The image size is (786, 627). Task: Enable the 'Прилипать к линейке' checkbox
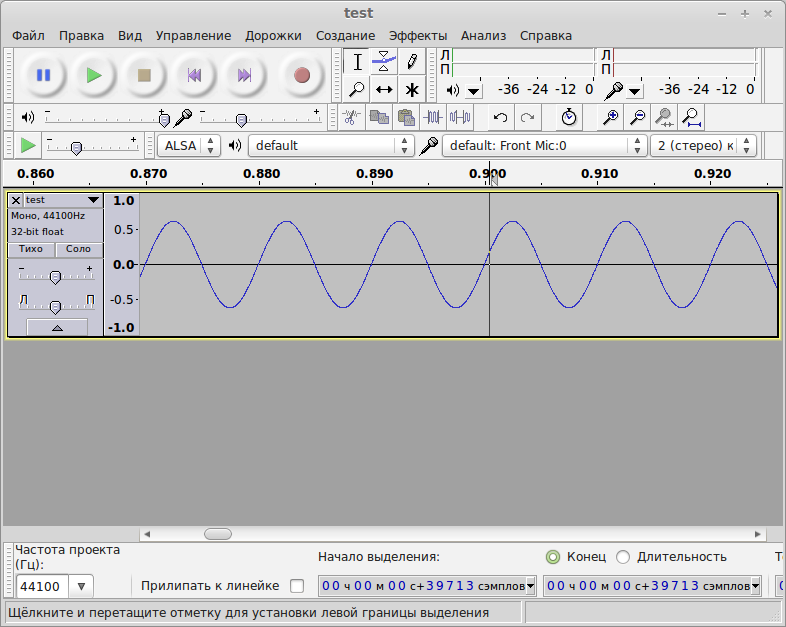click(296, 586)
